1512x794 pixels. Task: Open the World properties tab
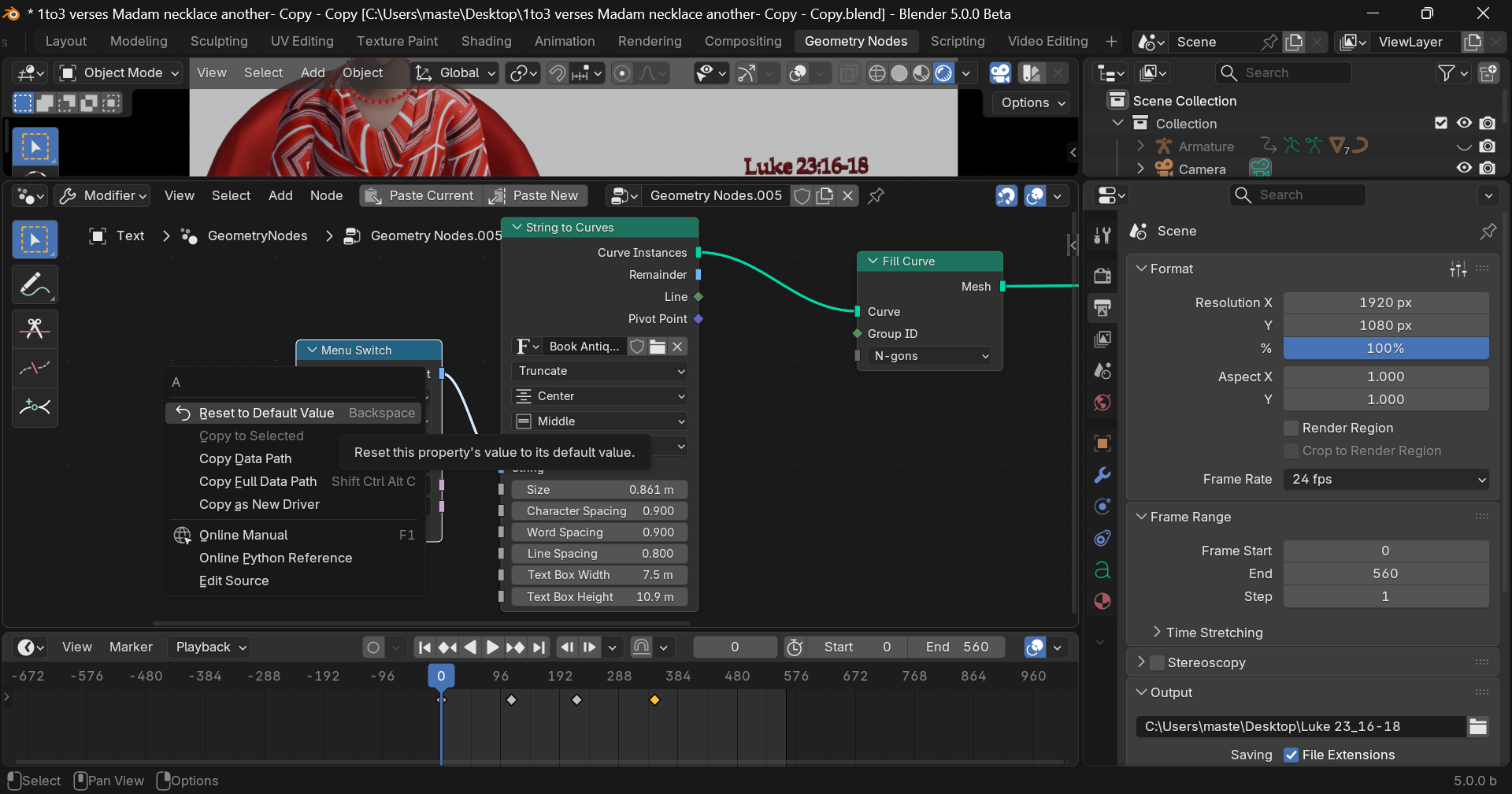1102,403
